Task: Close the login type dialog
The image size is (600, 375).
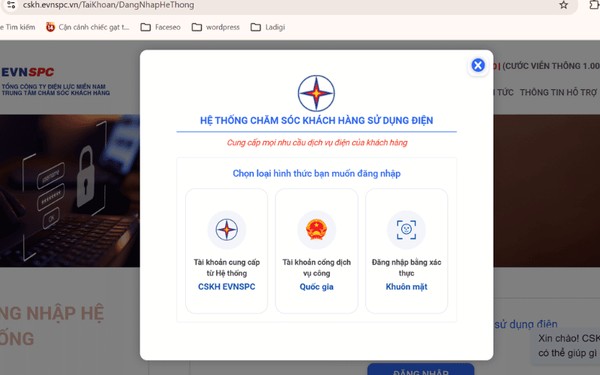Action: coord(478,65)
